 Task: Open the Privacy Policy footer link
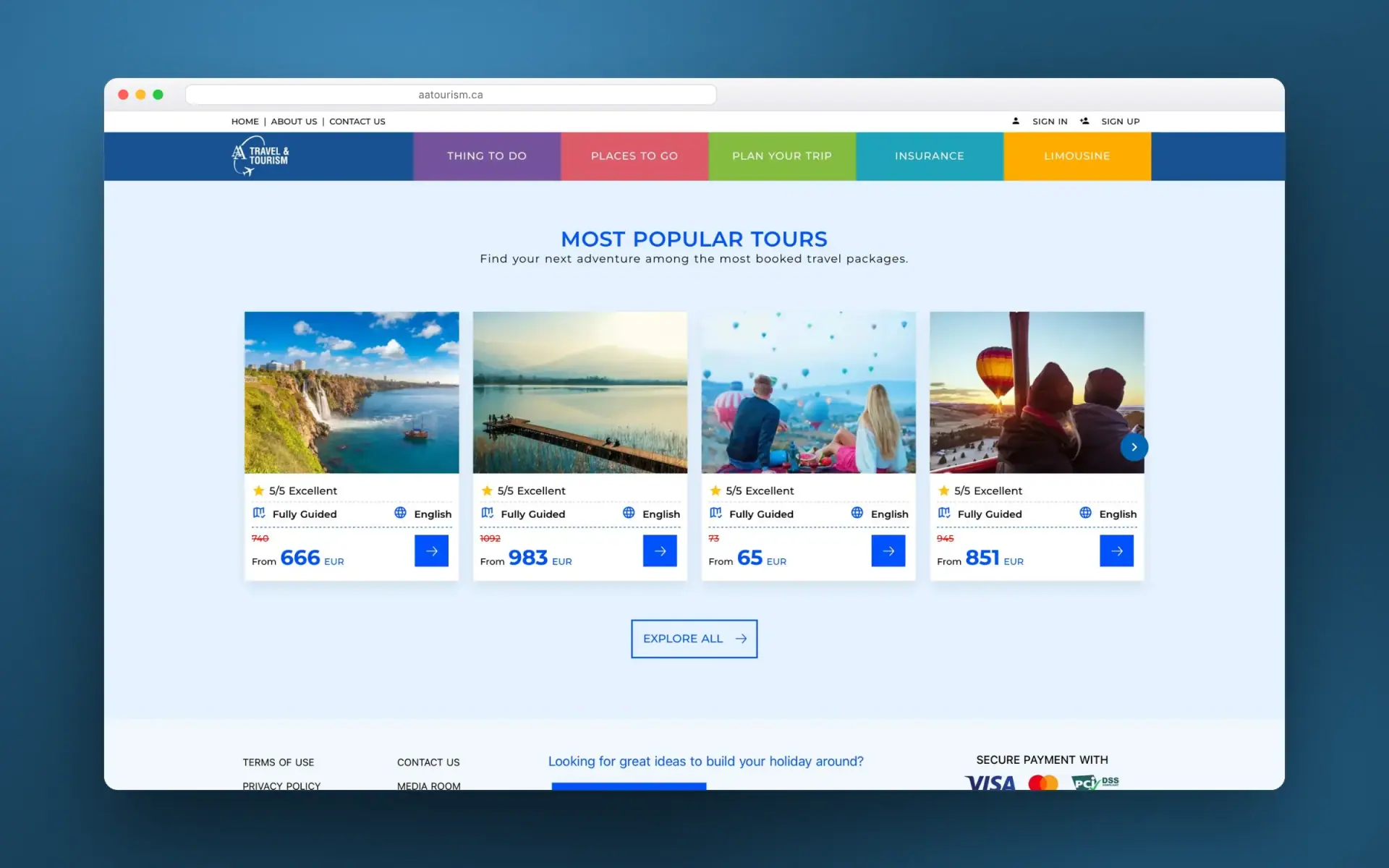[281, 786]
